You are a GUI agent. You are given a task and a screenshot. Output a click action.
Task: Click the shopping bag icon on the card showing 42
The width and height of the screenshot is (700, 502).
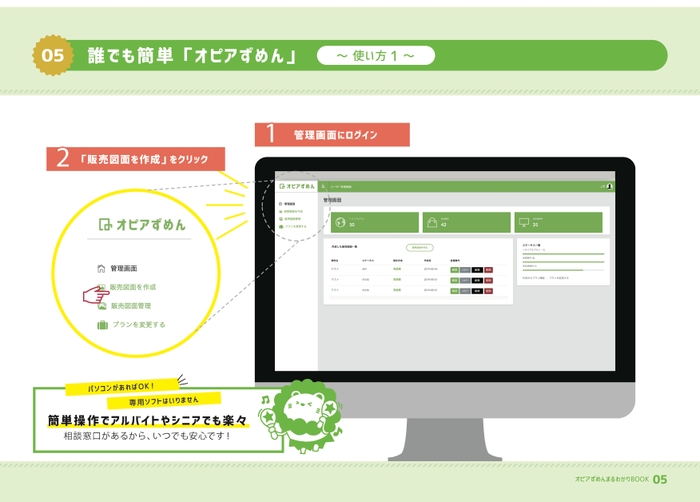pos(432,222)
